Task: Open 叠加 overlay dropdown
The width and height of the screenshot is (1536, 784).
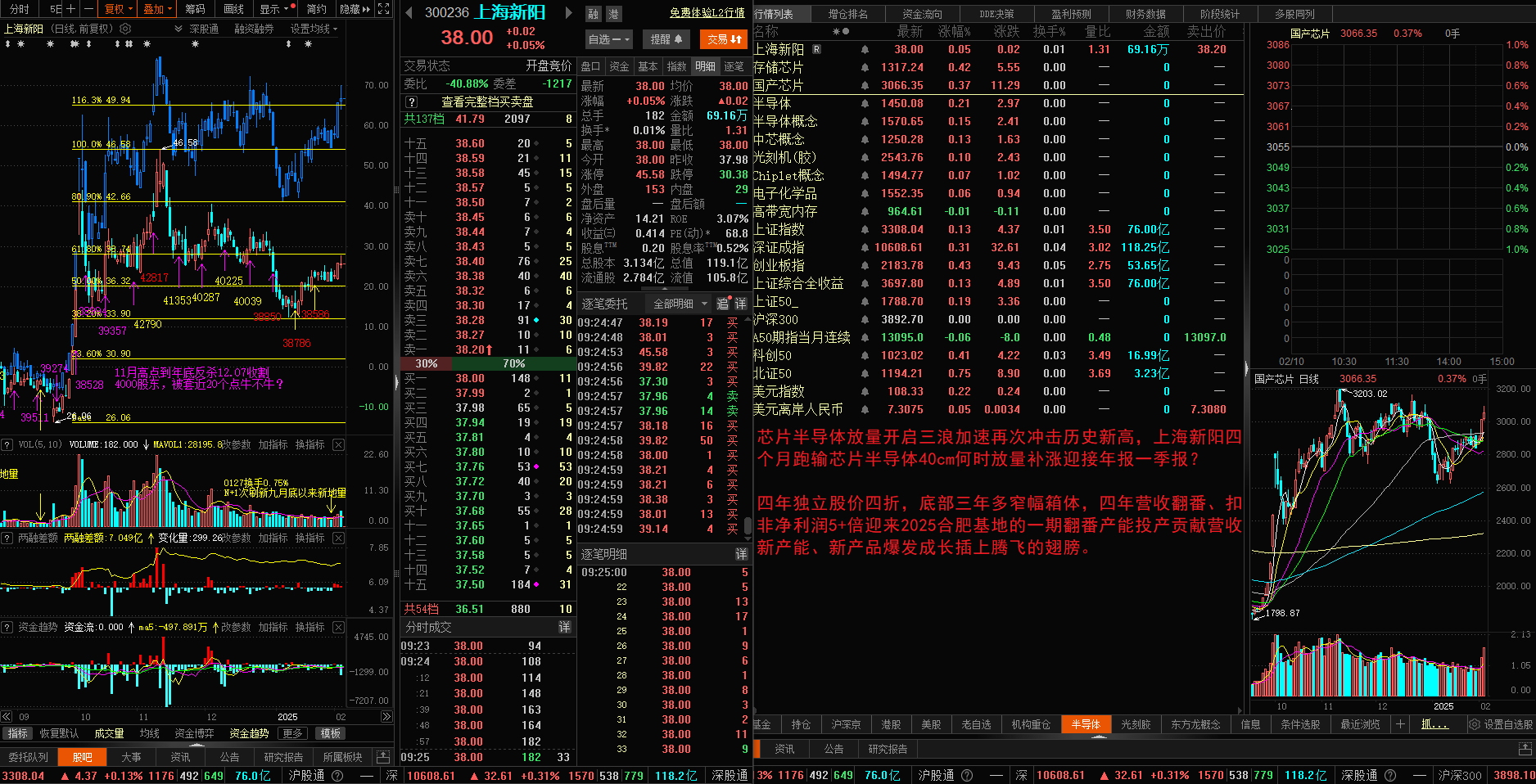Action: click(x=156, y=9)
